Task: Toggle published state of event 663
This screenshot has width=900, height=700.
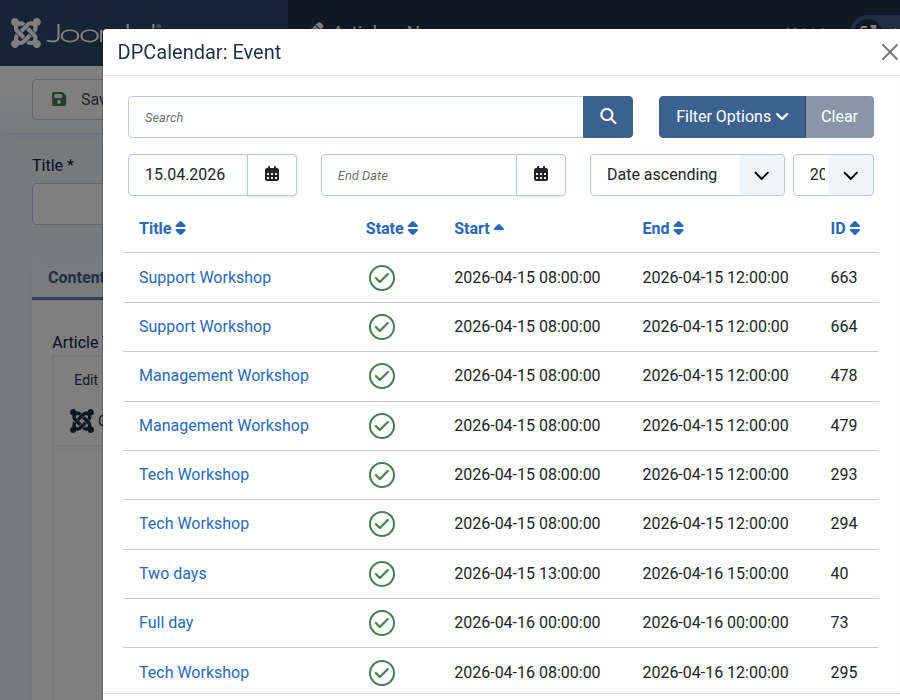Action: (x=381, y=278)
